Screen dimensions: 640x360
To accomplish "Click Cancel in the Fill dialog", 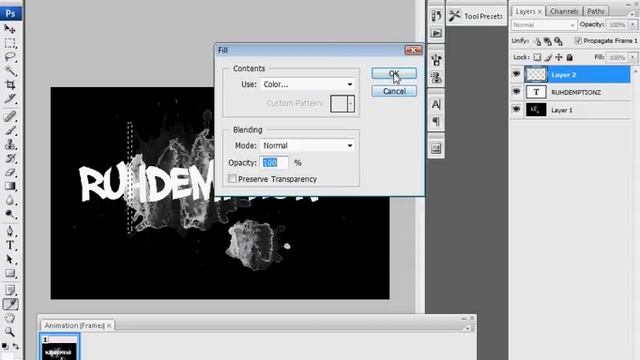I will [394, 91].
